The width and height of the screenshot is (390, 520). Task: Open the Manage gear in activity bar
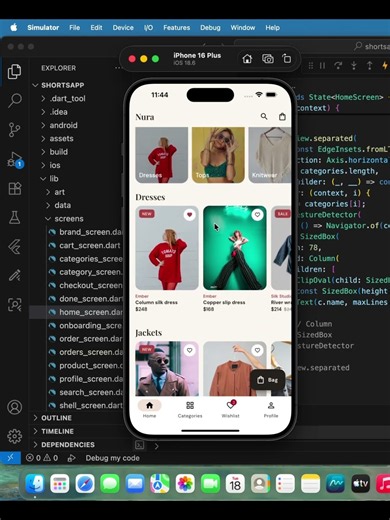(14, 436)
